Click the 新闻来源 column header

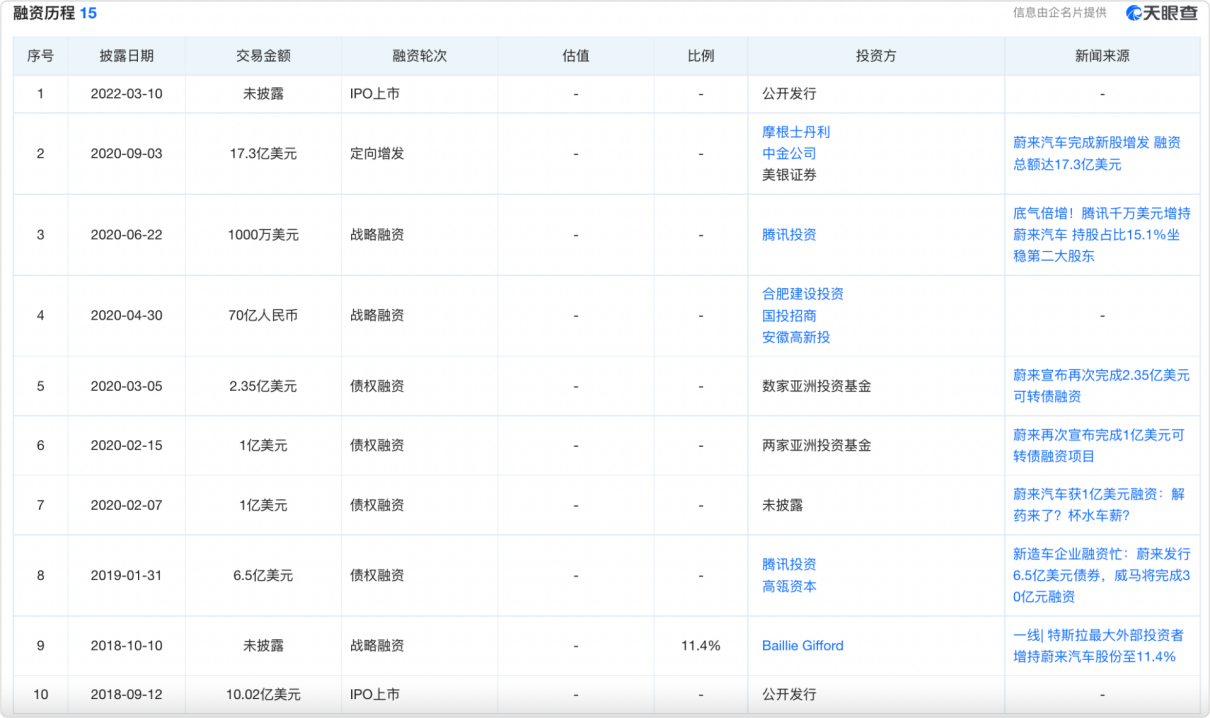[x=1102, y=56]
